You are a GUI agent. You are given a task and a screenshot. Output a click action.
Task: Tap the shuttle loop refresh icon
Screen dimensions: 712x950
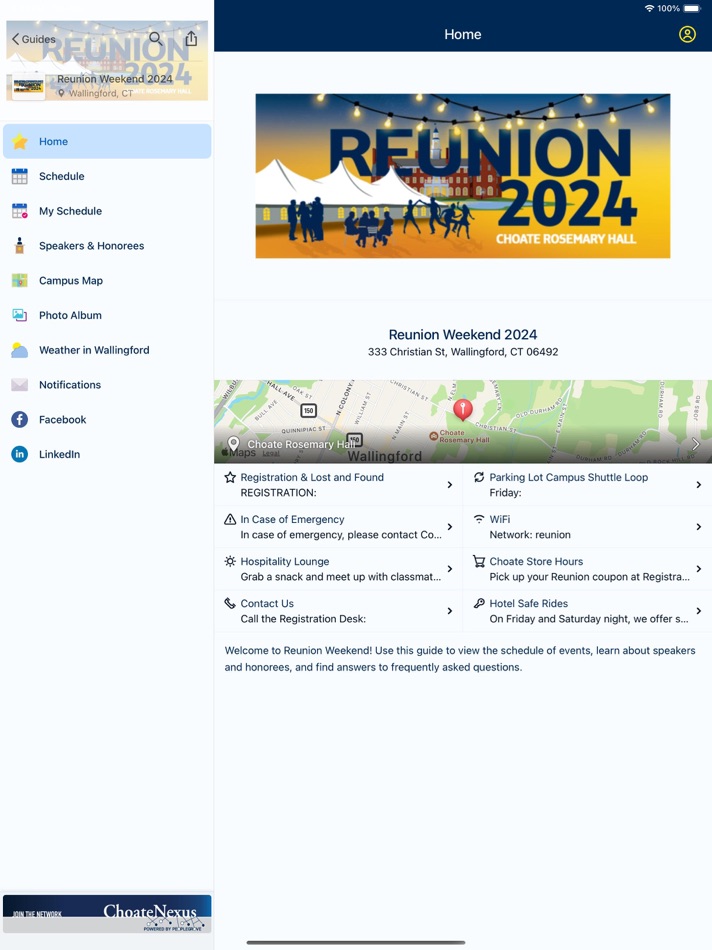pyautogui.click(x=479, y=477)
